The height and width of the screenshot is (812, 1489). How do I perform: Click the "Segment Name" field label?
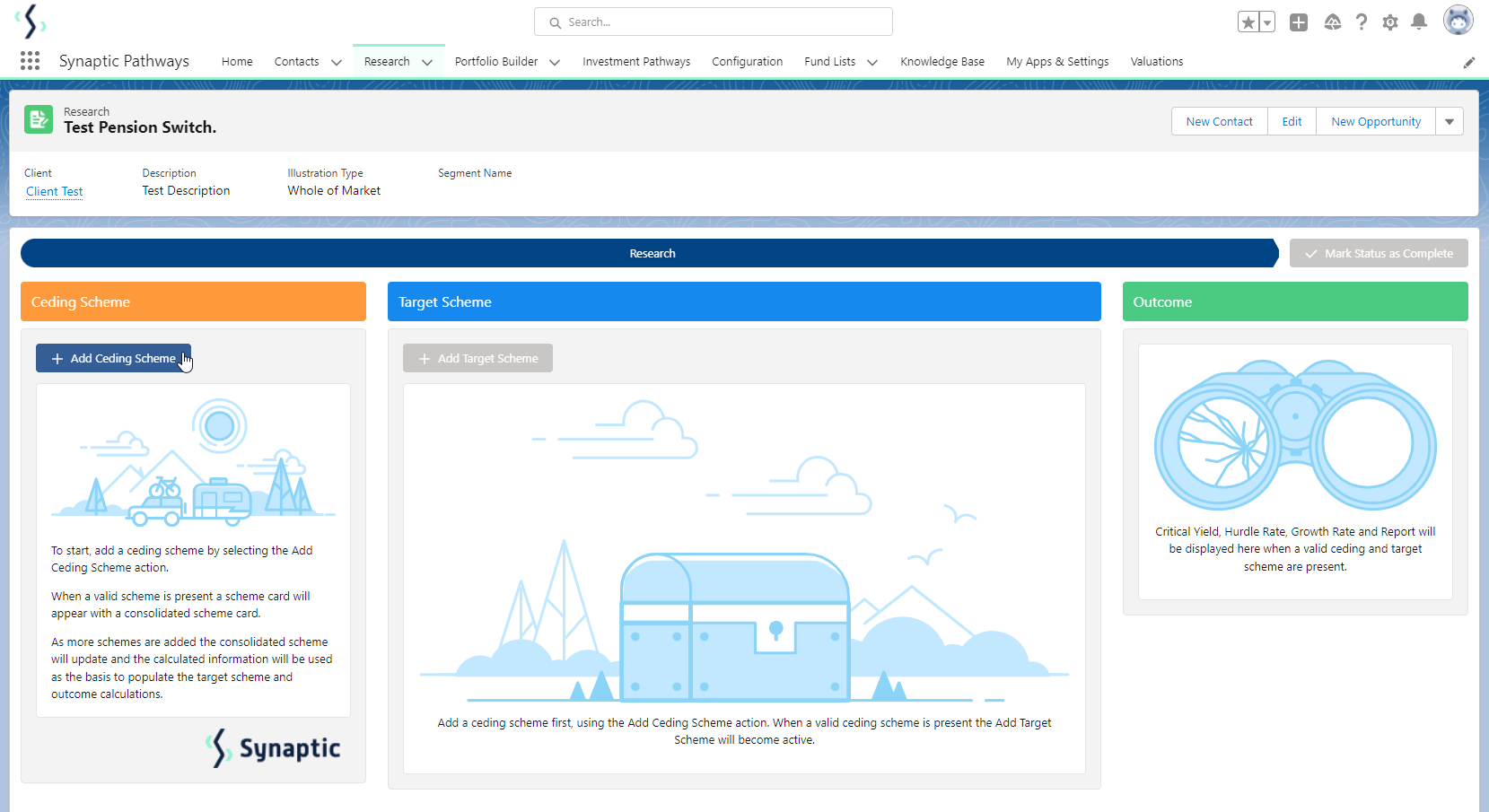pyautogui.click(x=475, y=173)
